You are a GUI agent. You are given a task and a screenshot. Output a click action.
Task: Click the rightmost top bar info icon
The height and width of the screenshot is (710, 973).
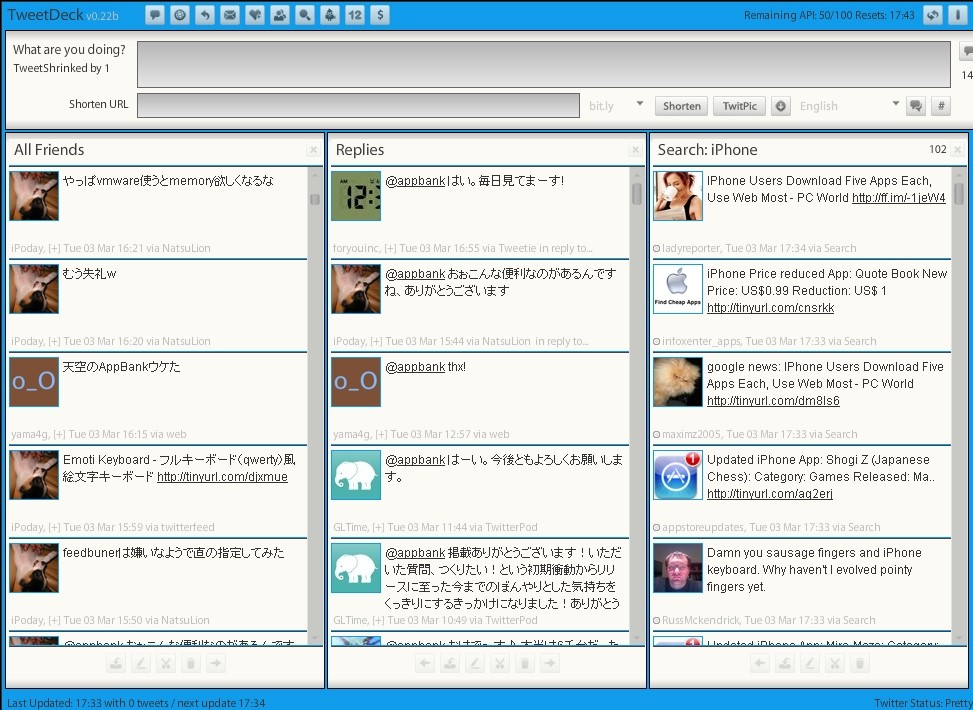tap(958, 15)
